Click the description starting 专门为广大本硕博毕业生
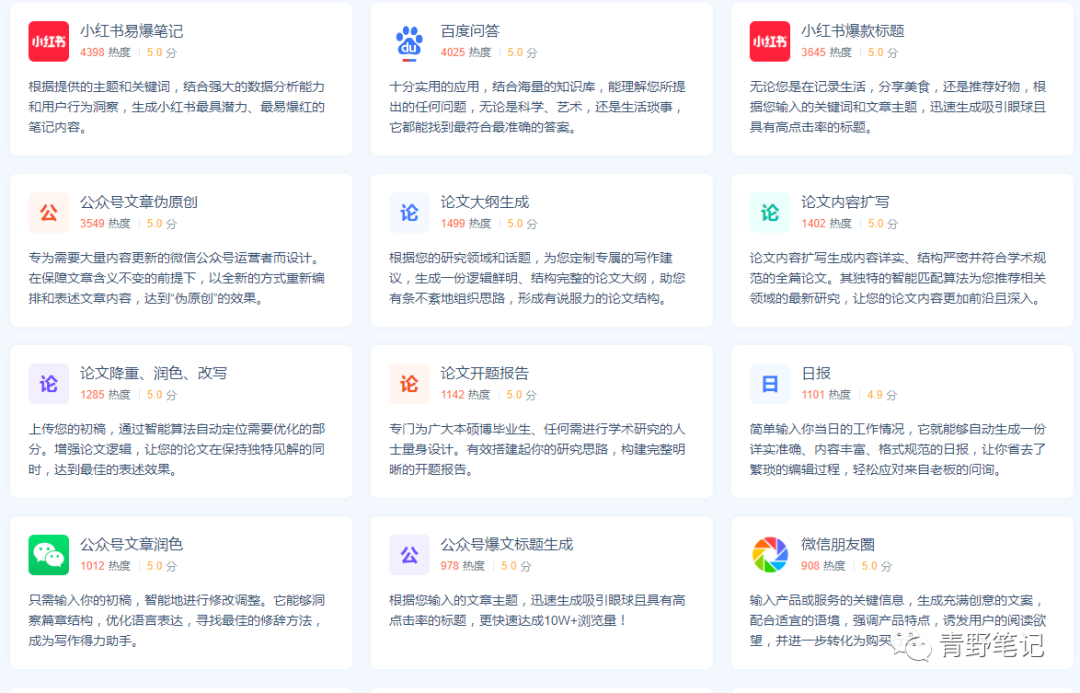This screenshot has width=1080, height=693. click(x=537, y=449)
